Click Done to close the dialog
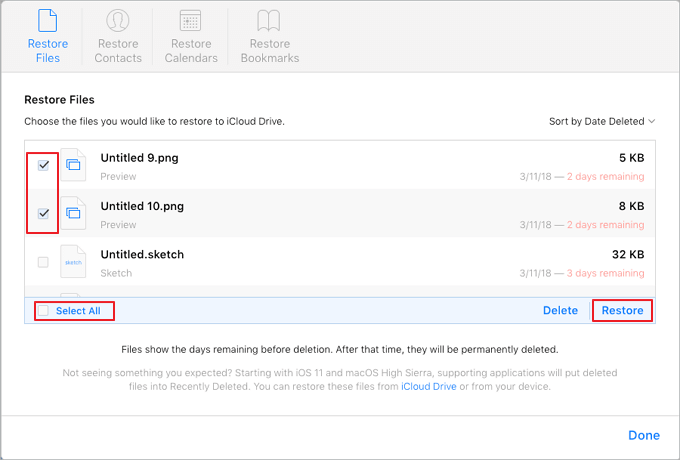The image size is (680, 460). 643,435
